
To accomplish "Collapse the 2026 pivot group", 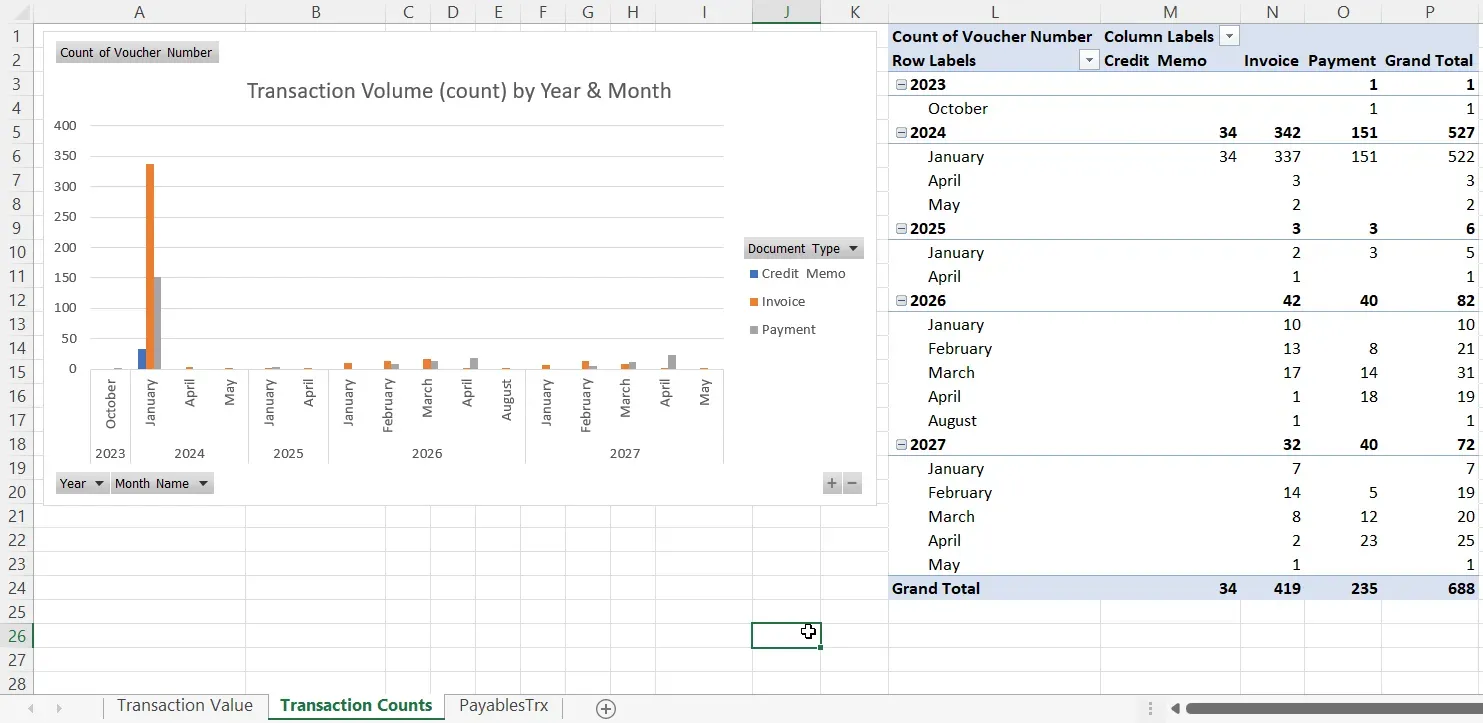I will [901, 301].
